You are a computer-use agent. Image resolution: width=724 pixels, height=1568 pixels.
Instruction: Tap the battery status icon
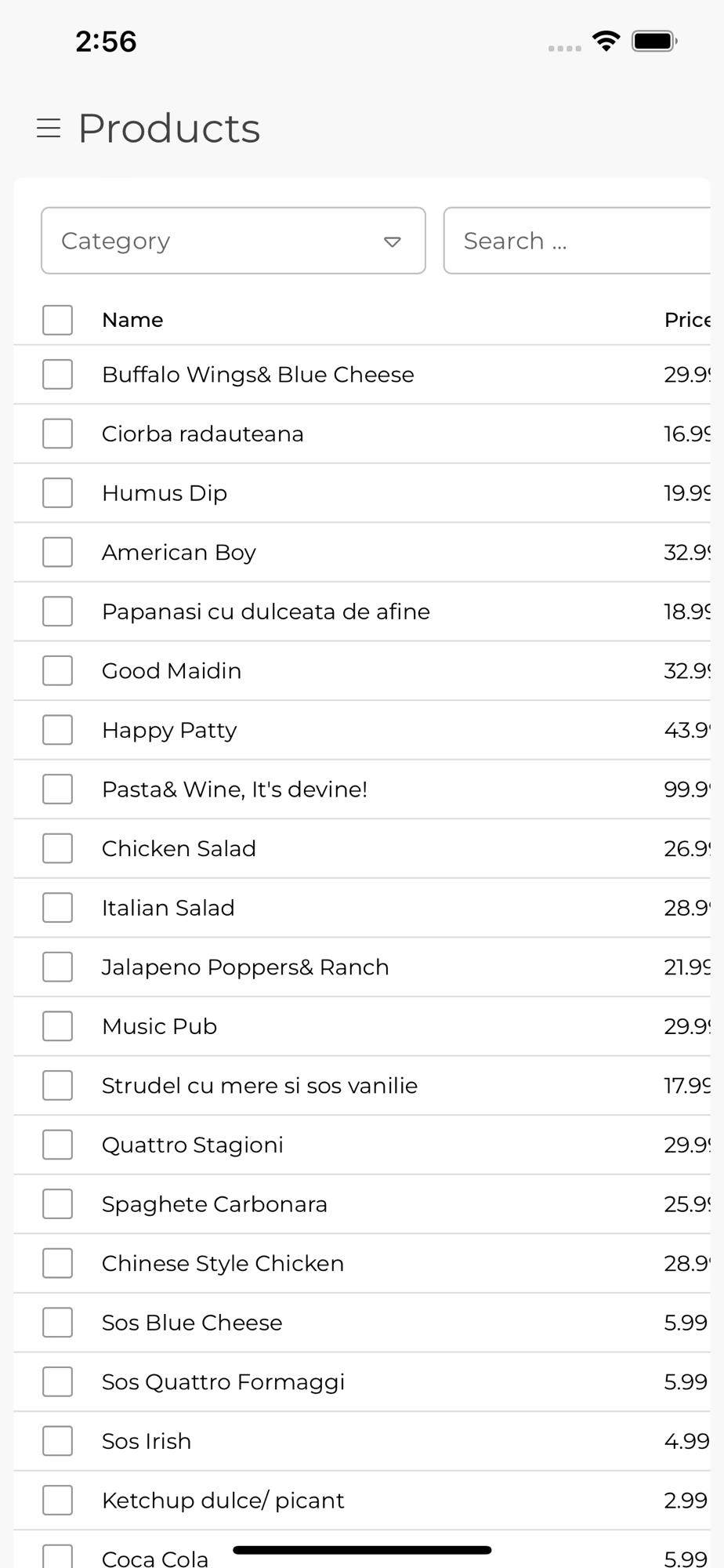point(654,41)
